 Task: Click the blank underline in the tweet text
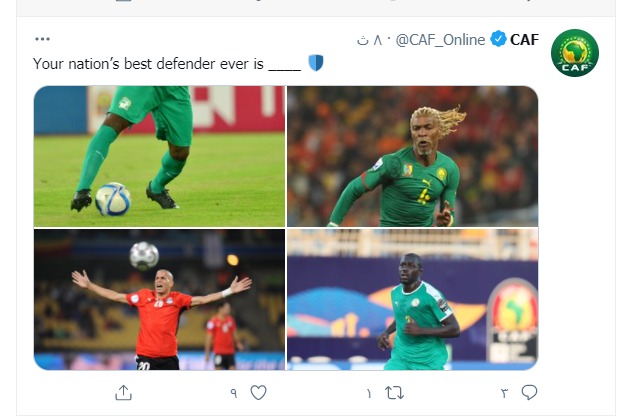point(285,64)
